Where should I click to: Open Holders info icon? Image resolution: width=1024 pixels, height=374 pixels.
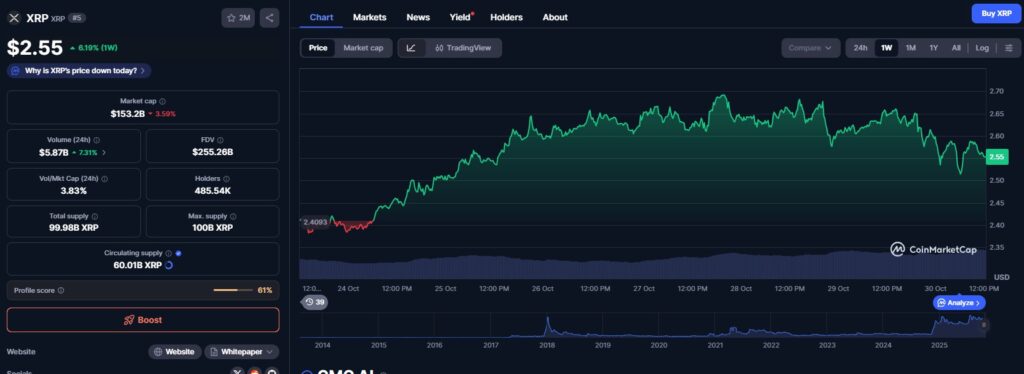tap(226, 178)
